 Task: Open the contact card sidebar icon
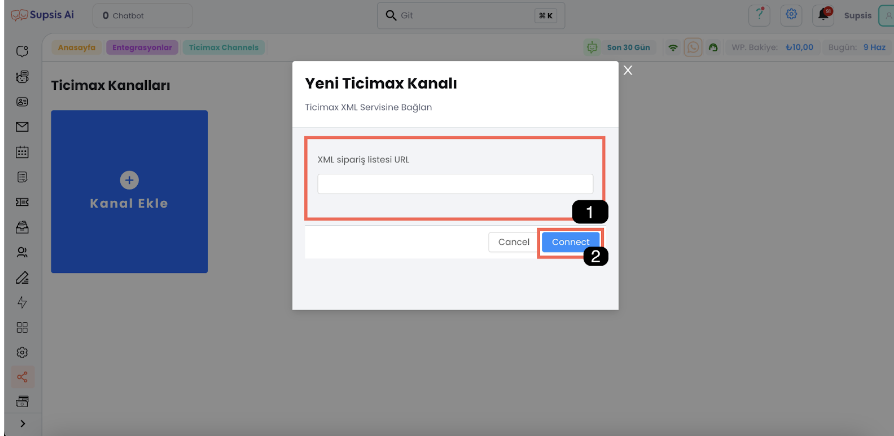click(22, 102)
